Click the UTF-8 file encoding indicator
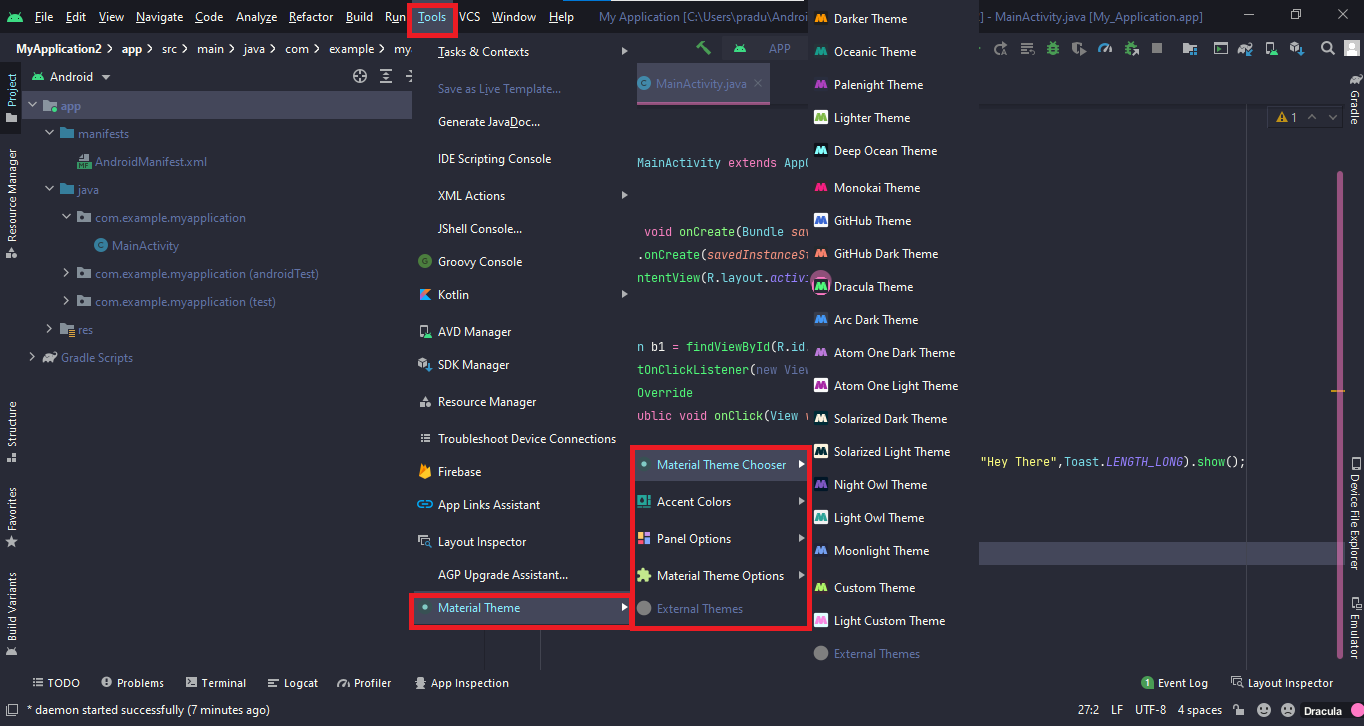The height and width of the screenshot is (726, 1364). point(1150,710)
